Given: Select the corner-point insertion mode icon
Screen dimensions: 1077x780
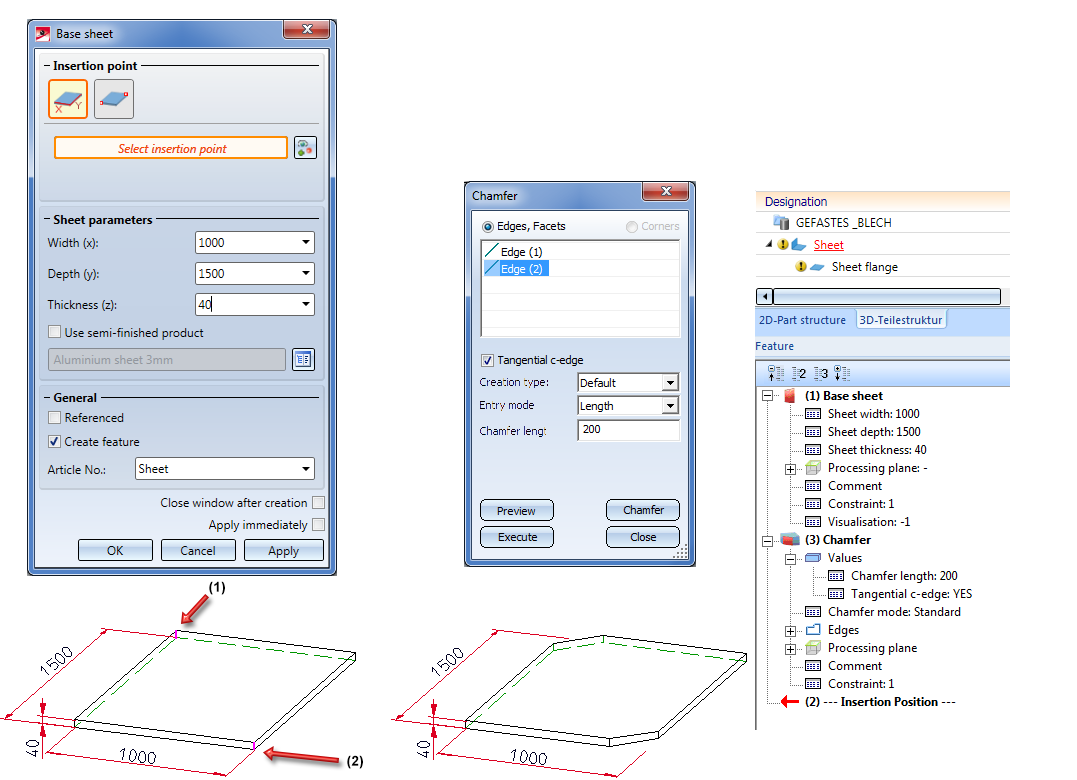Looking at the screenshot, I should pyautogui.click(x=114, y=99).
